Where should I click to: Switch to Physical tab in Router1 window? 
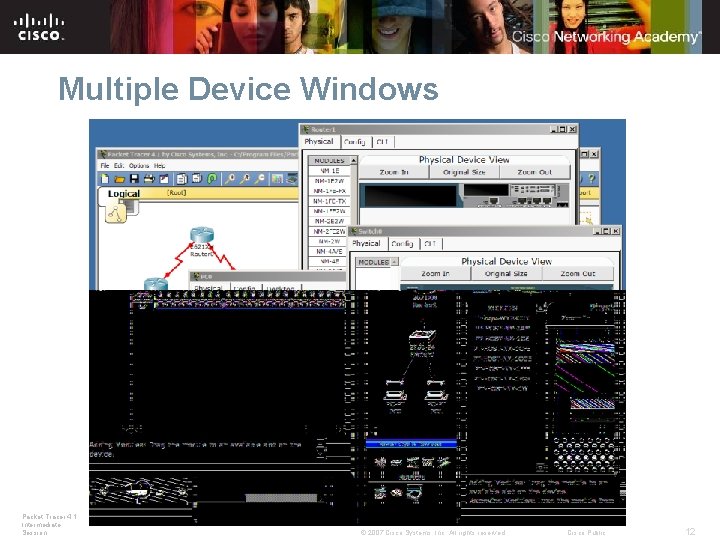(319, 141)
